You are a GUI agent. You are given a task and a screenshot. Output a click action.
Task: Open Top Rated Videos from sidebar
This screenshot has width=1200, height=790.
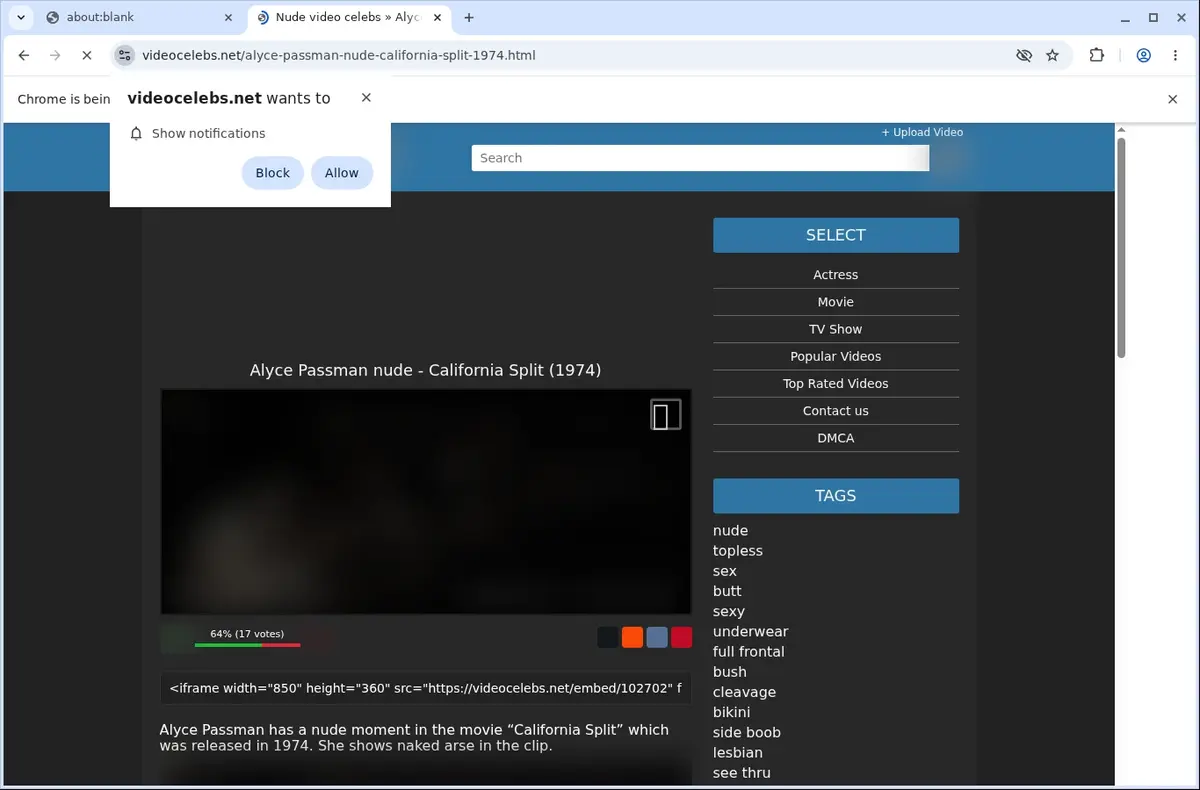(836, 383)
